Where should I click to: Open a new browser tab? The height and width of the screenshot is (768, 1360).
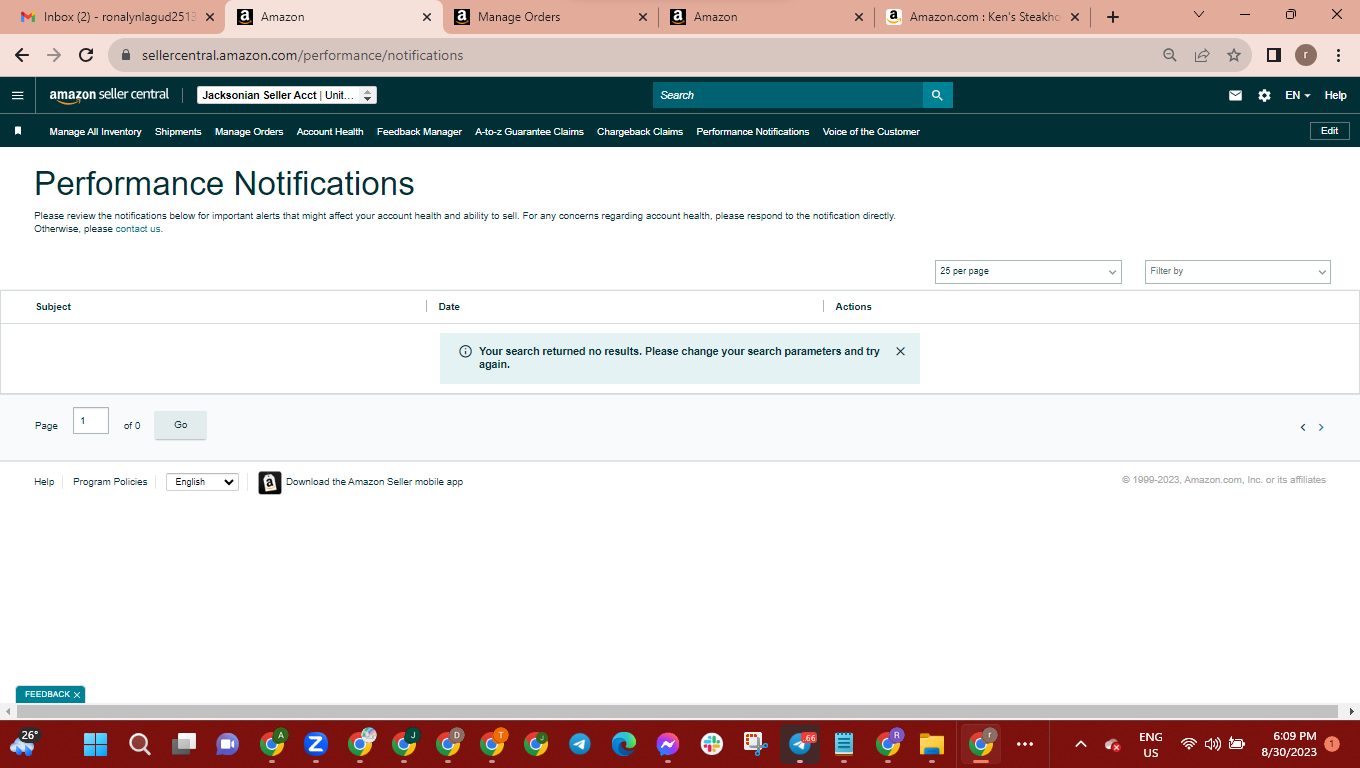[1113, 17]
